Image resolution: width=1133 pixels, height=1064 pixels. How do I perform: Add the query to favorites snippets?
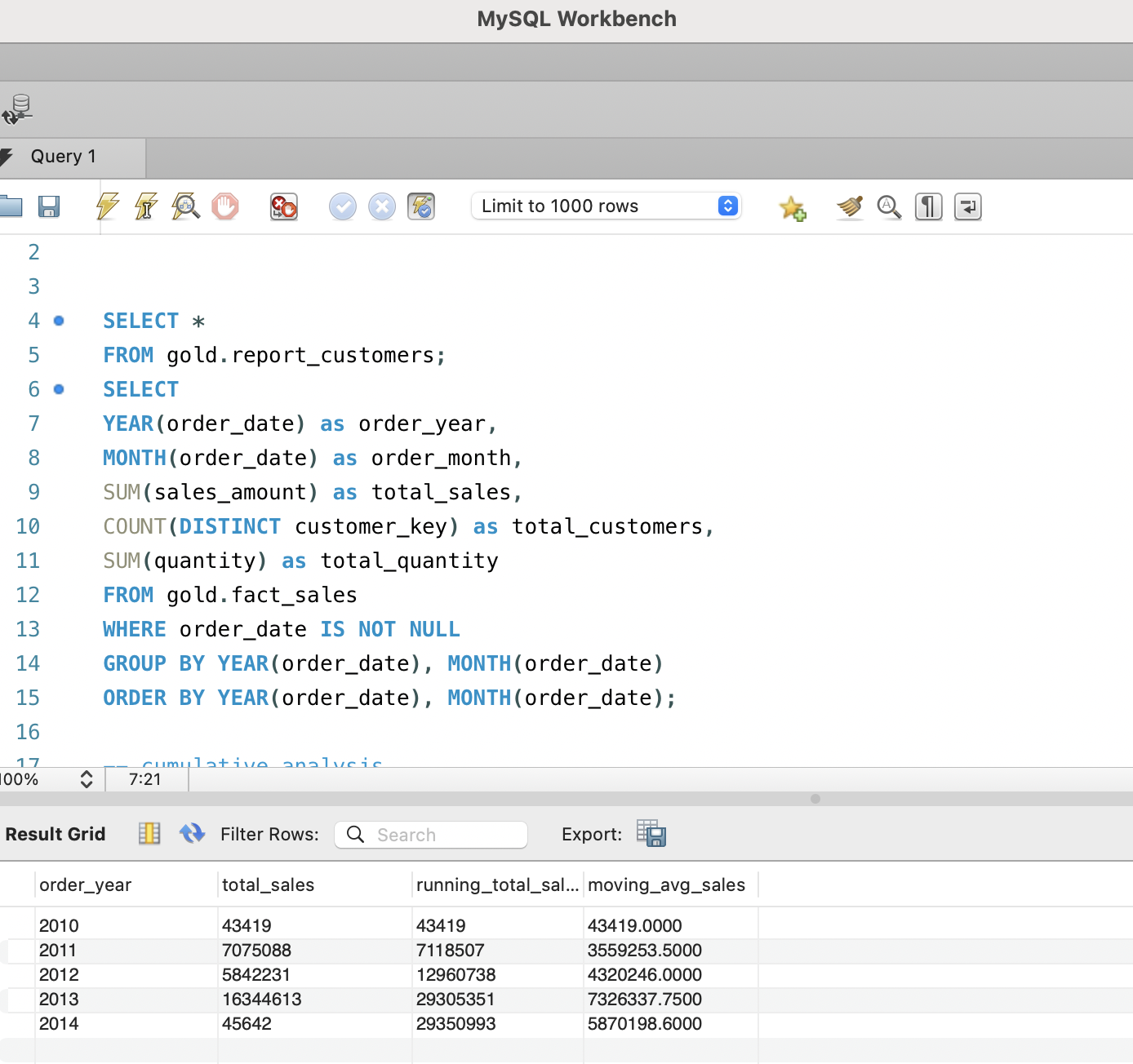pos(792,206)
